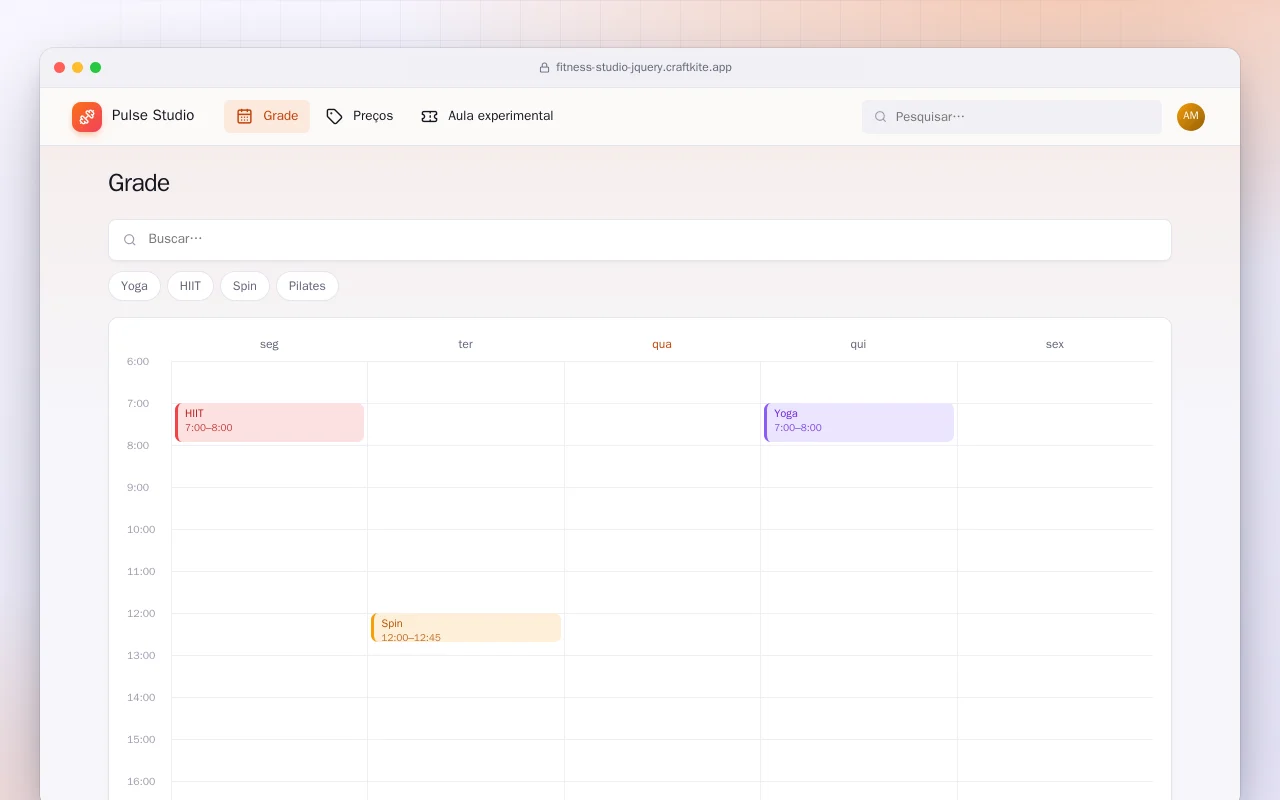
Task: Switch to the Preços tab
Action: [359, 116]
